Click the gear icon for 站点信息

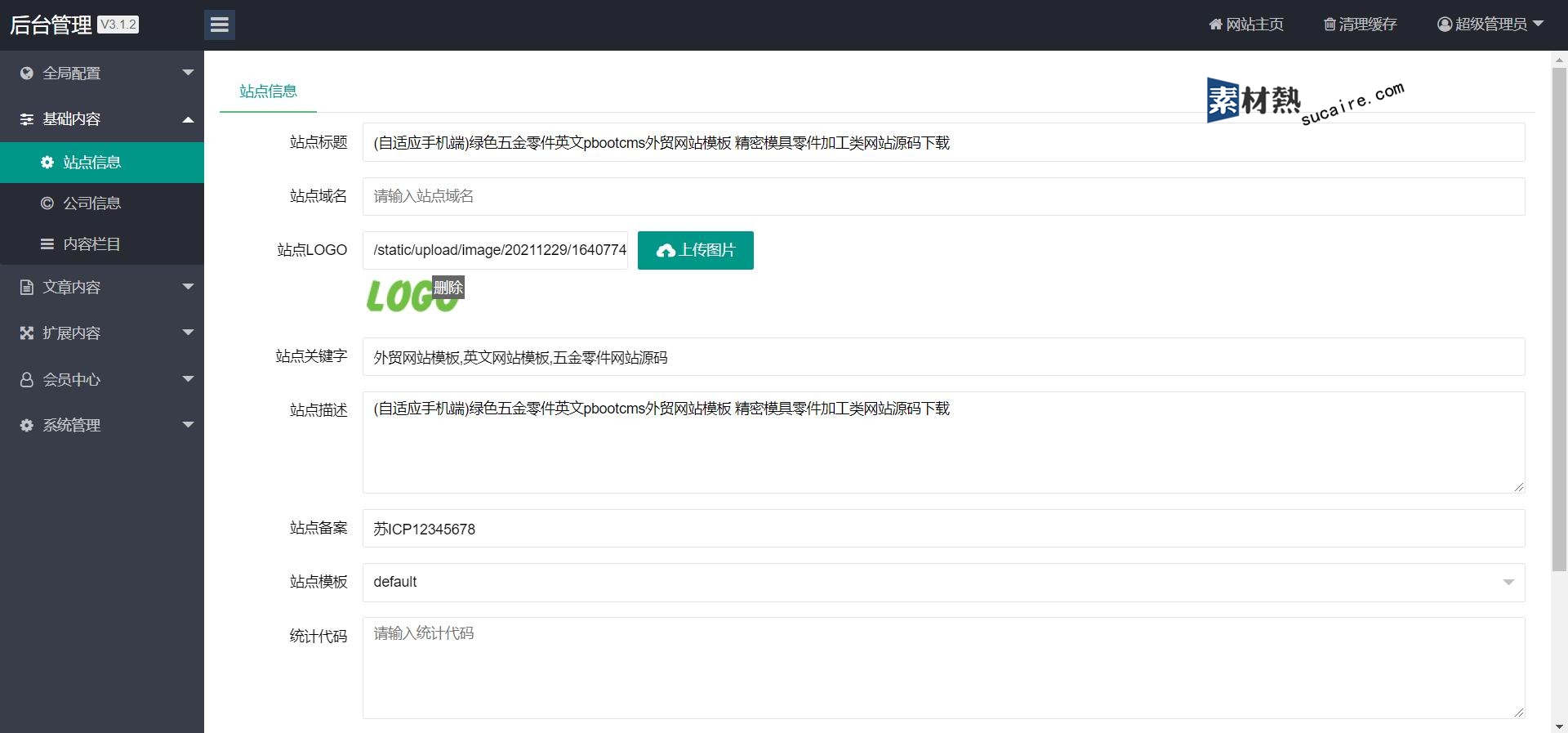[x=47, y=162]
